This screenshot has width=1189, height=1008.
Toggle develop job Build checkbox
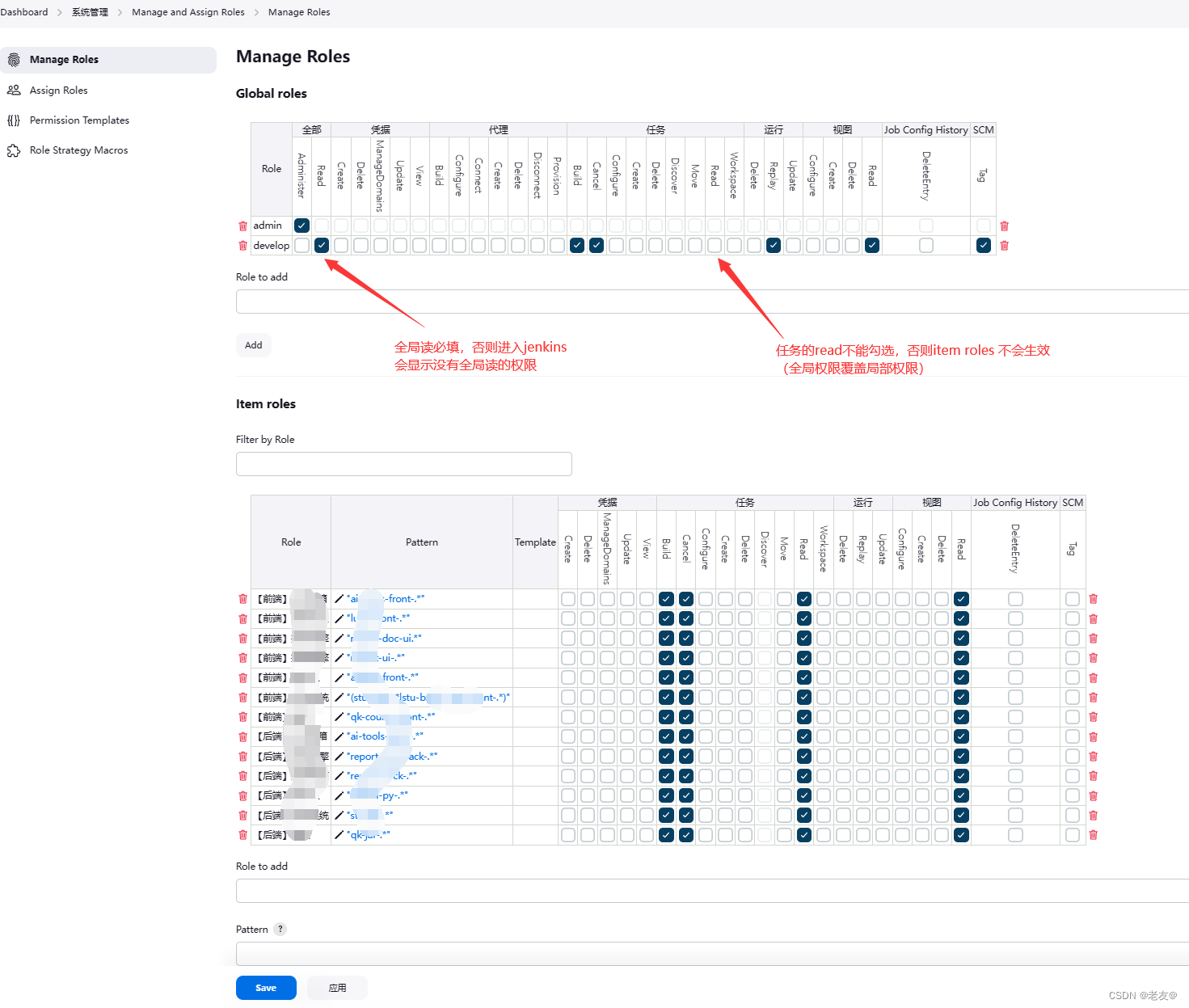[577, 245]
